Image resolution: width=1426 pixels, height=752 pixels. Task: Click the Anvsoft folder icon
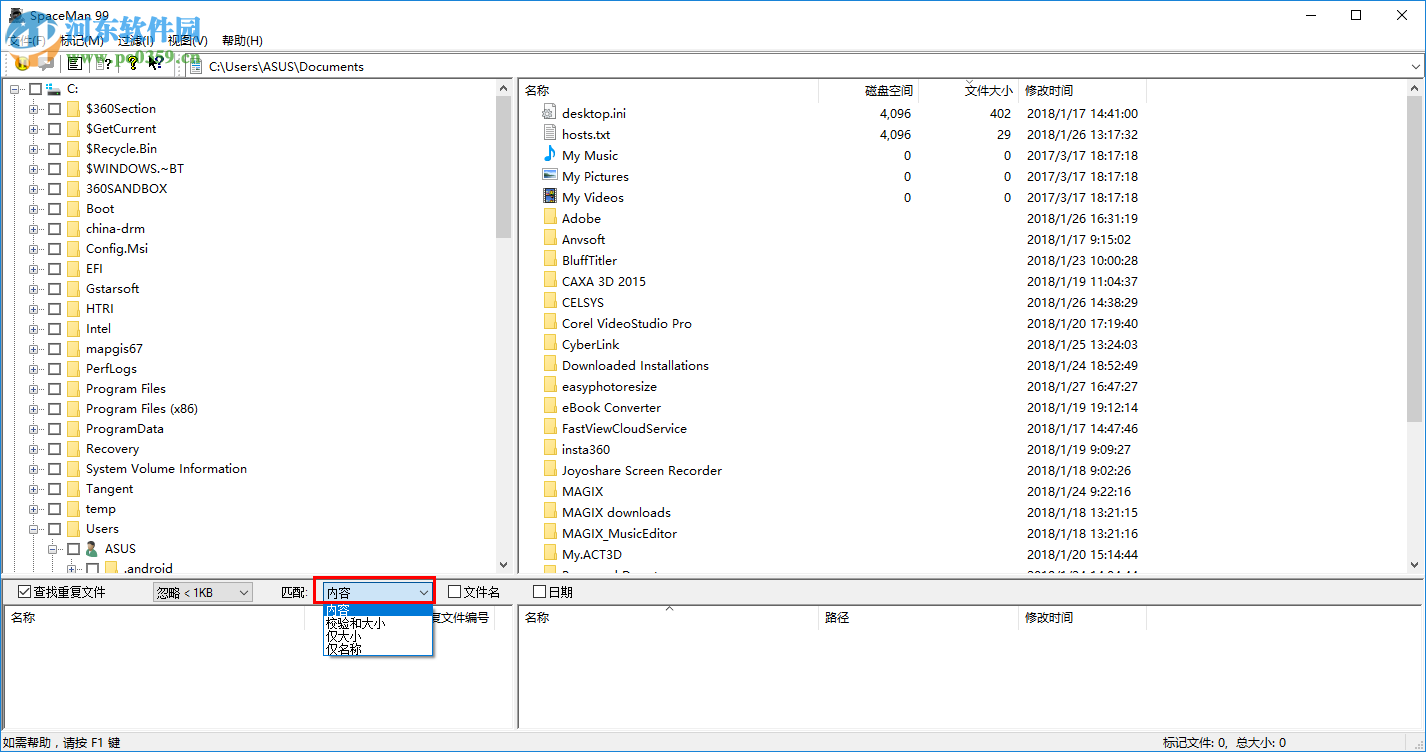coord(549,239)
